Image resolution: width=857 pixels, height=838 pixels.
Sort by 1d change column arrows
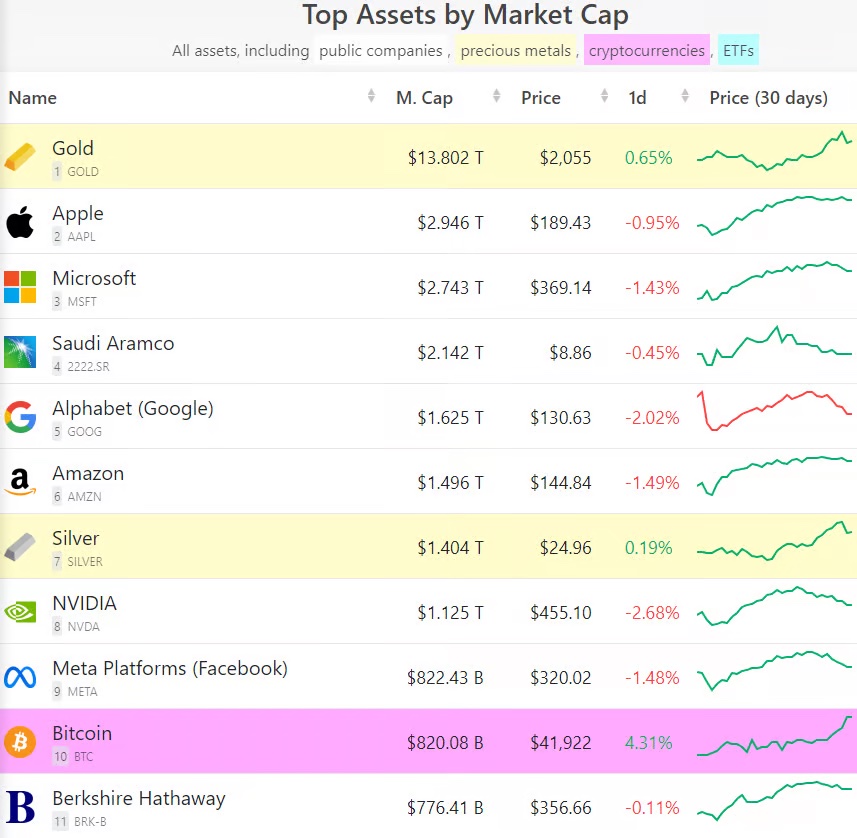click(685, 97)
